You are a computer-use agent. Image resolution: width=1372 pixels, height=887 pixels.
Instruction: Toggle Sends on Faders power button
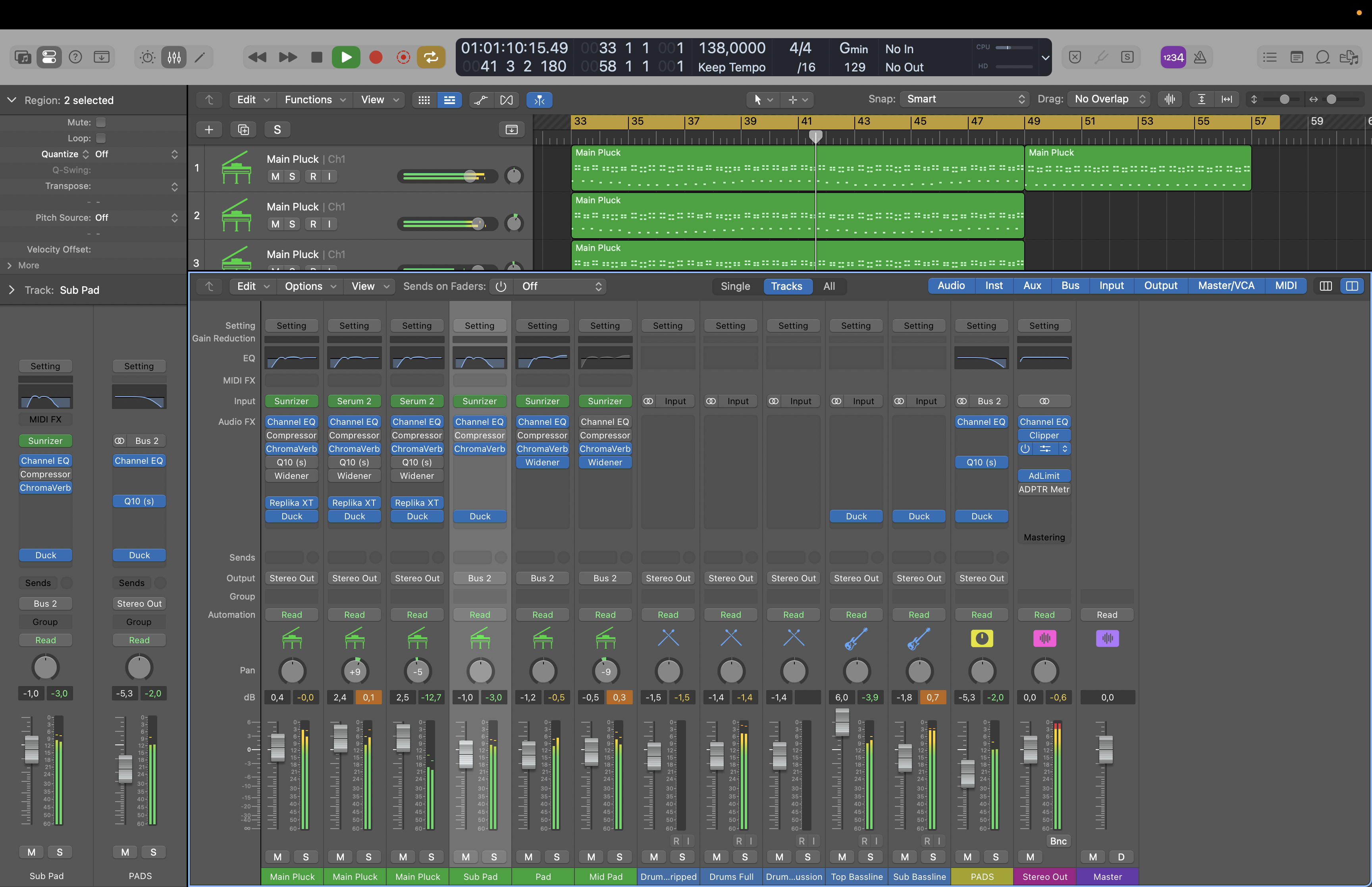click(x=501, y=286)
